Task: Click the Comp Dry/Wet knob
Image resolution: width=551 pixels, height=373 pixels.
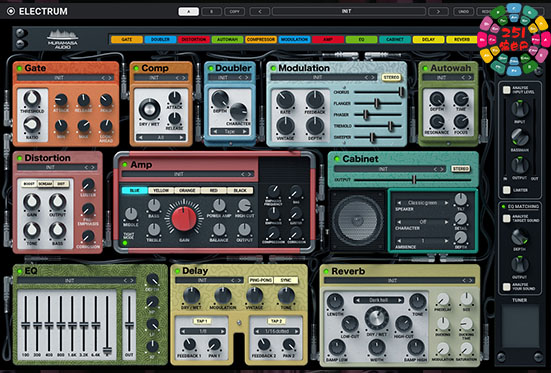Action: pyautogui.click(x=149, y=109)
